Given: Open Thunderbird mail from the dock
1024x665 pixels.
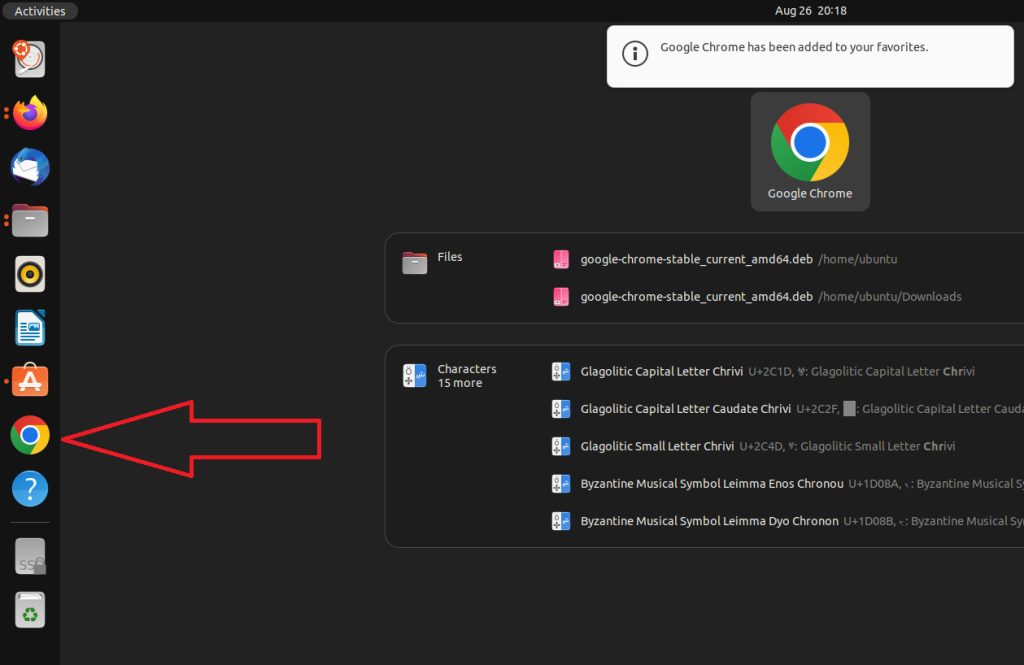Looking at the screenshot, I should tap(29, 167).
